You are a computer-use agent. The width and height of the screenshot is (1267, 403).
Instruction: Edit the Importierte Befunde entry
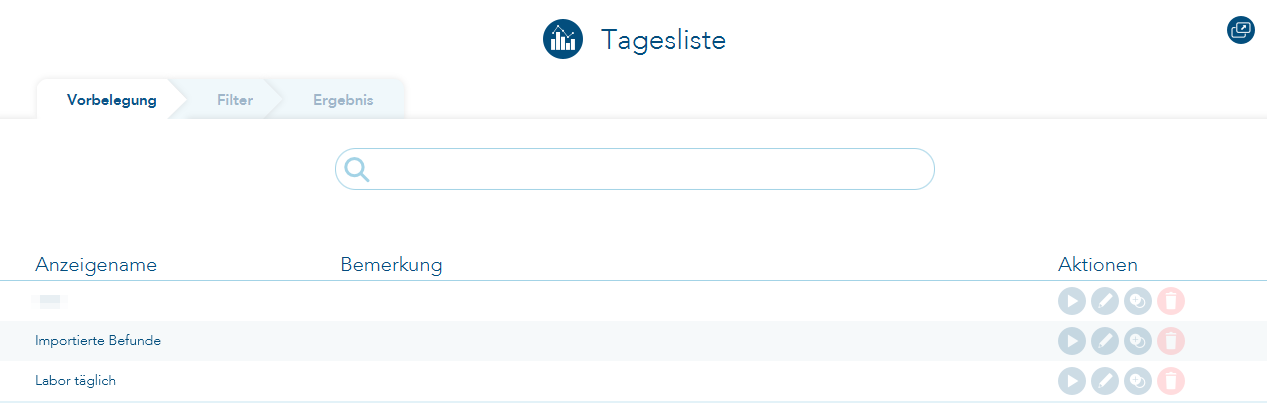pos(1104,341)
